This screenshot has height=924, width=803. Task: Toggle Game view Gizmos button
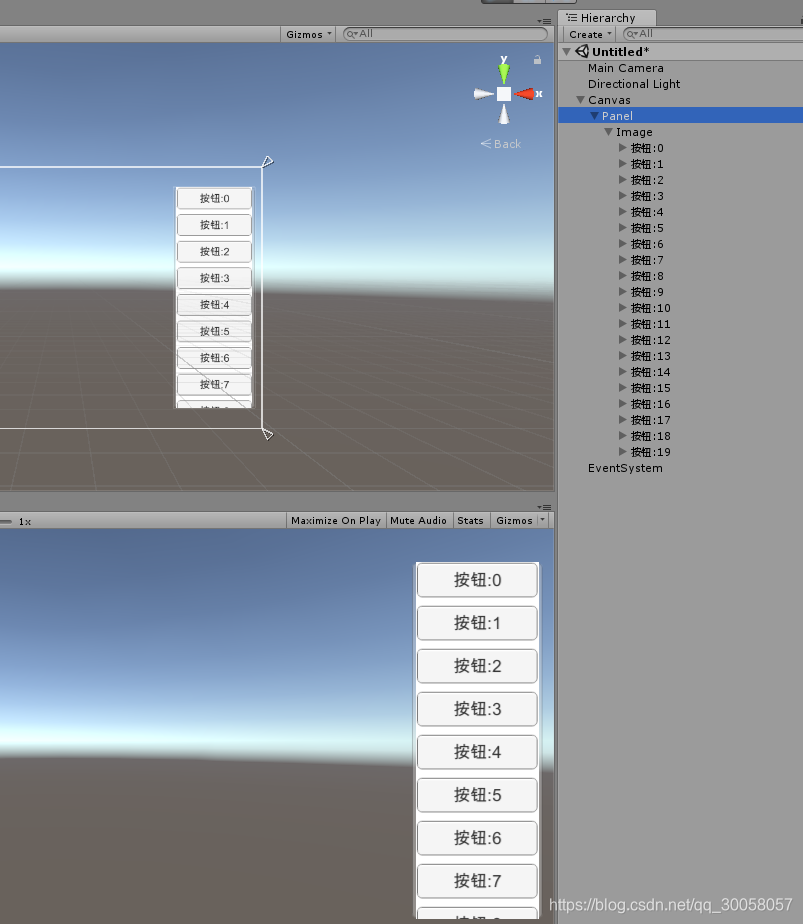click(514, 520)
